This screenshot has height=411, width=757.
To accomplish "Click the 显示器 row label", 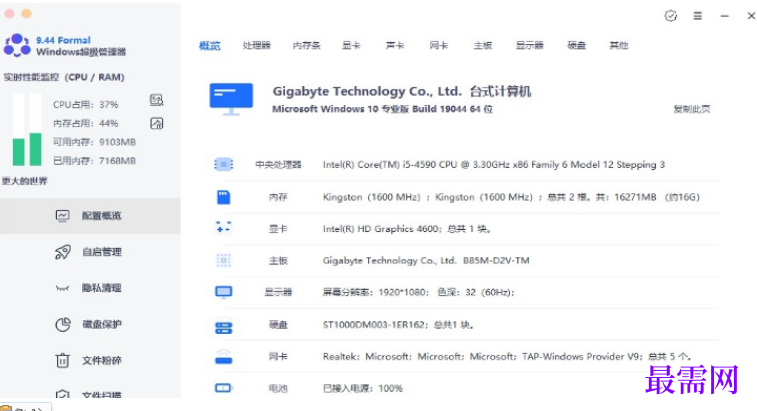I will click(278, 292).
